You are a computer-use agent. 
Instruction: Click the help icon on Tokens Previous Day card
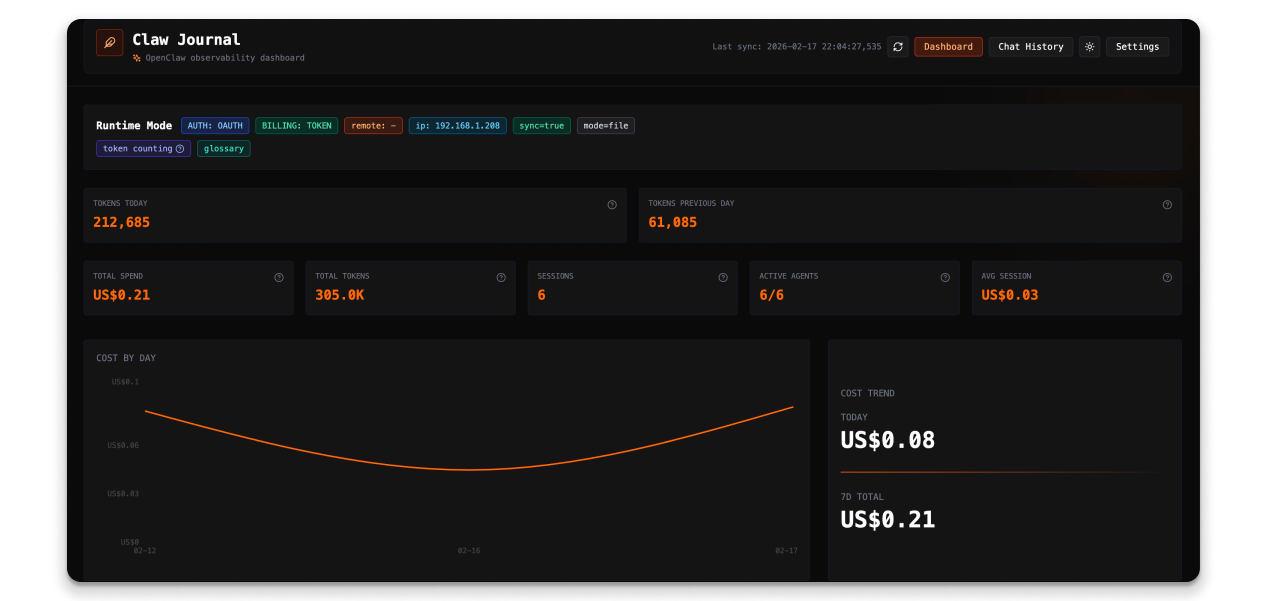pos(1167,205)
